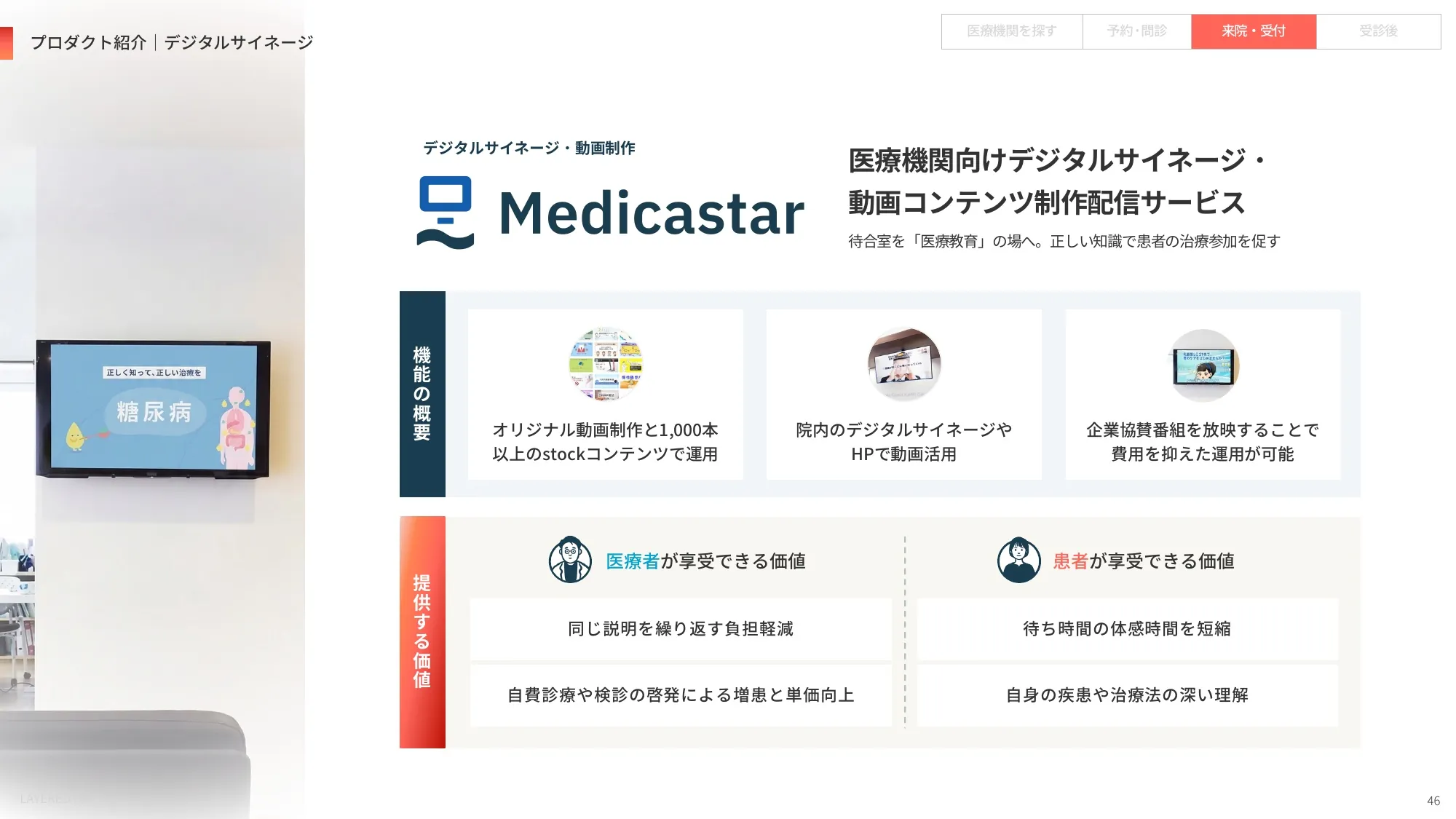1456x819 pixels.
Task: Click the card text 院内のデジタルサイネージや
Action: point(904,430)
